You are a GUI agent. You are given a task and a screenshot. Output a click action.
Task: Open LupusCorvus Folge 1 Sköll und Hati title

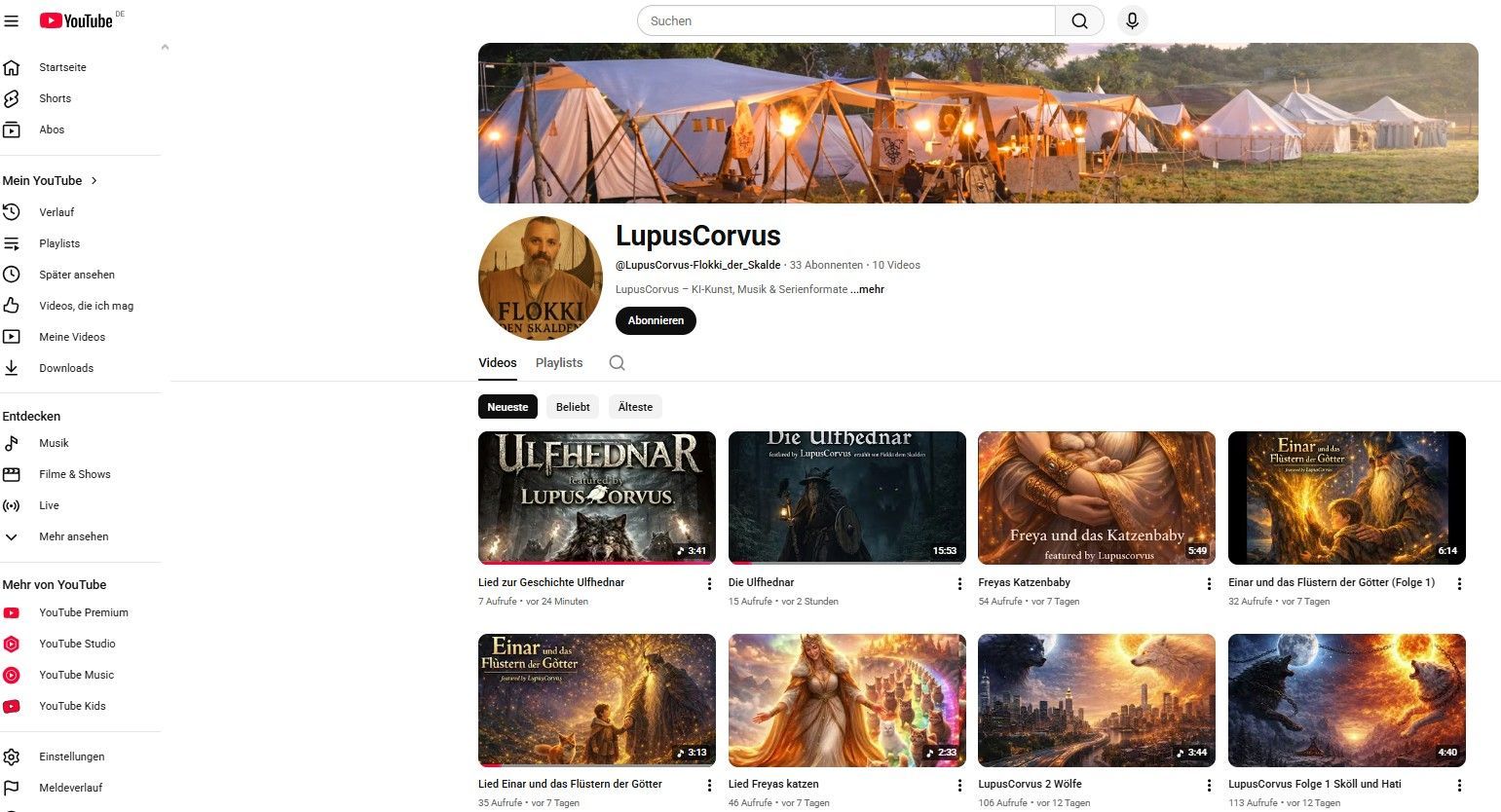pos(1315,784)
